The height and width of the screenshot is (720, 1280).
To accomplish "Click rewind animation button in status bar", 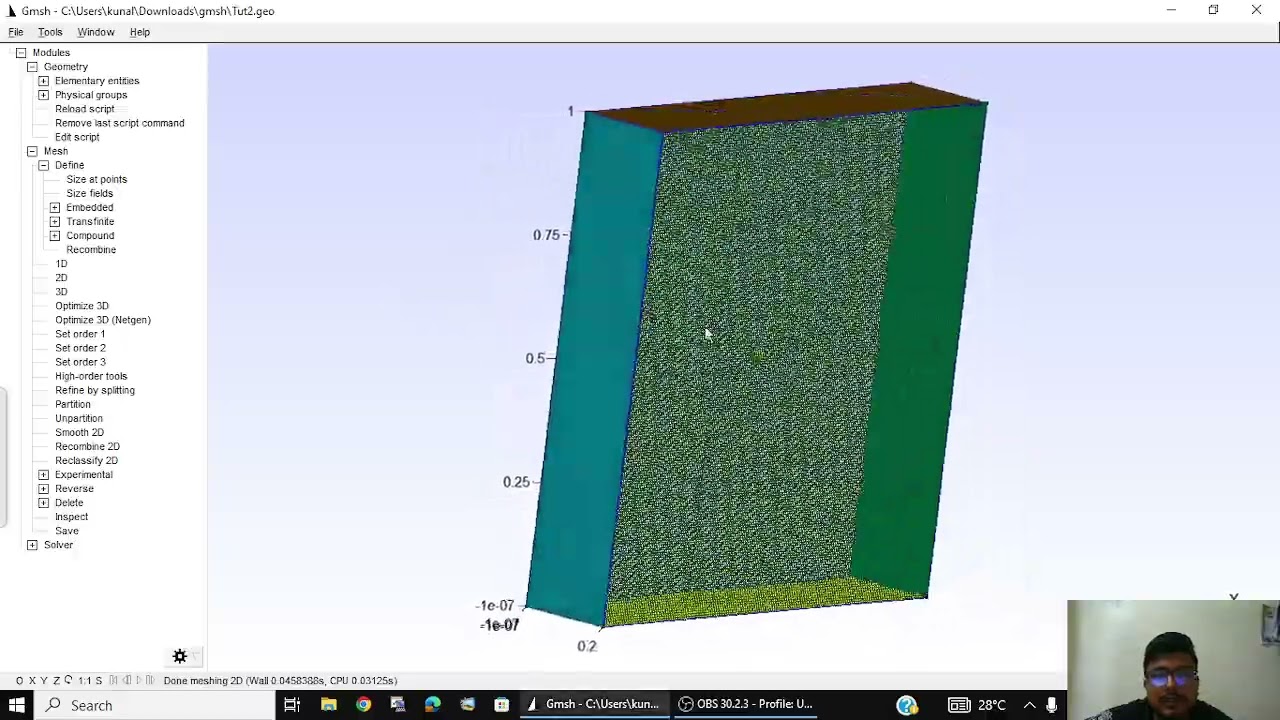I will [114, 680].
